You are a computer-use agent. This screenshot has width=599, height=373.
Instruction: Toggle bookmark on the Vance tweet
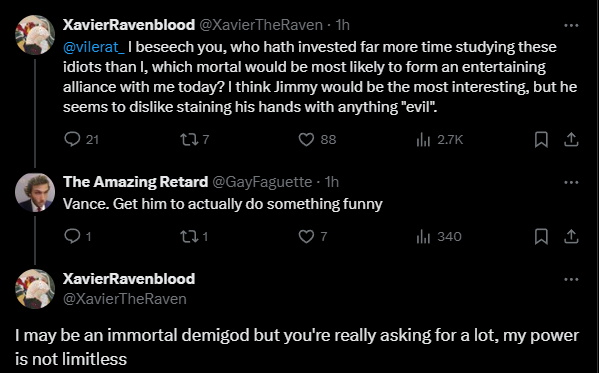point(541,237)
